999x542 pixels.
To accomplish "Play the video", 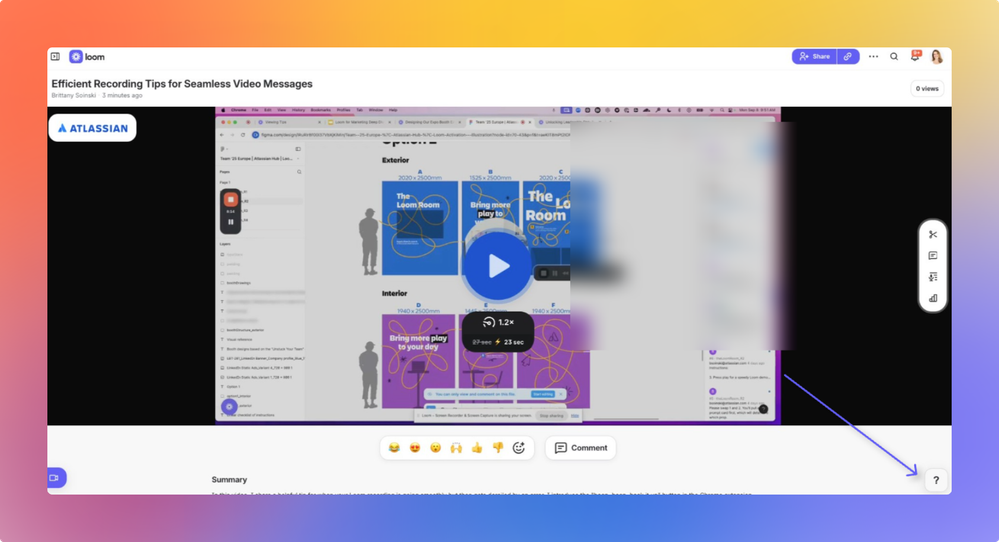I will point(498,266).
